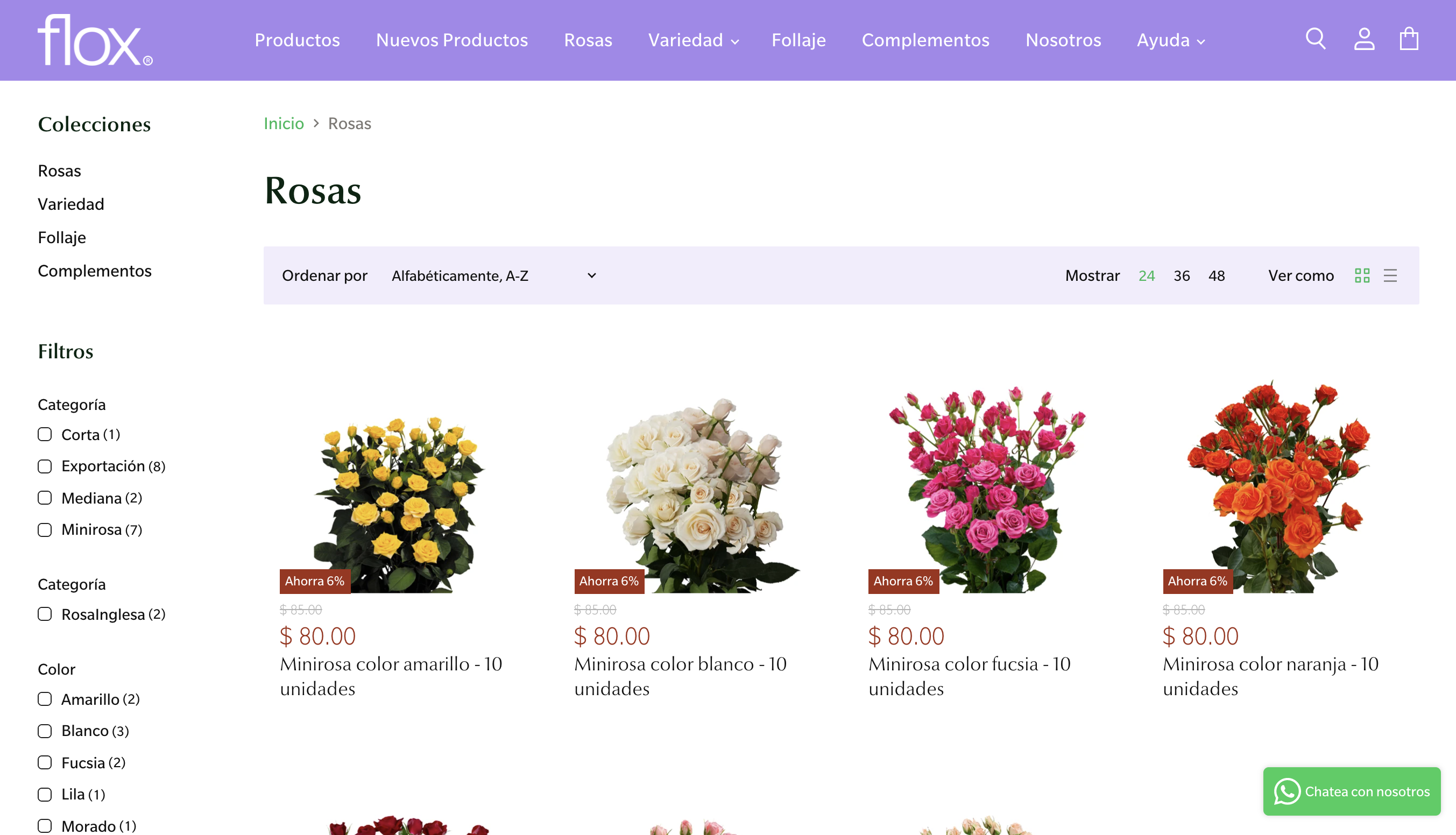Open the shopping bag icon

1410,39
